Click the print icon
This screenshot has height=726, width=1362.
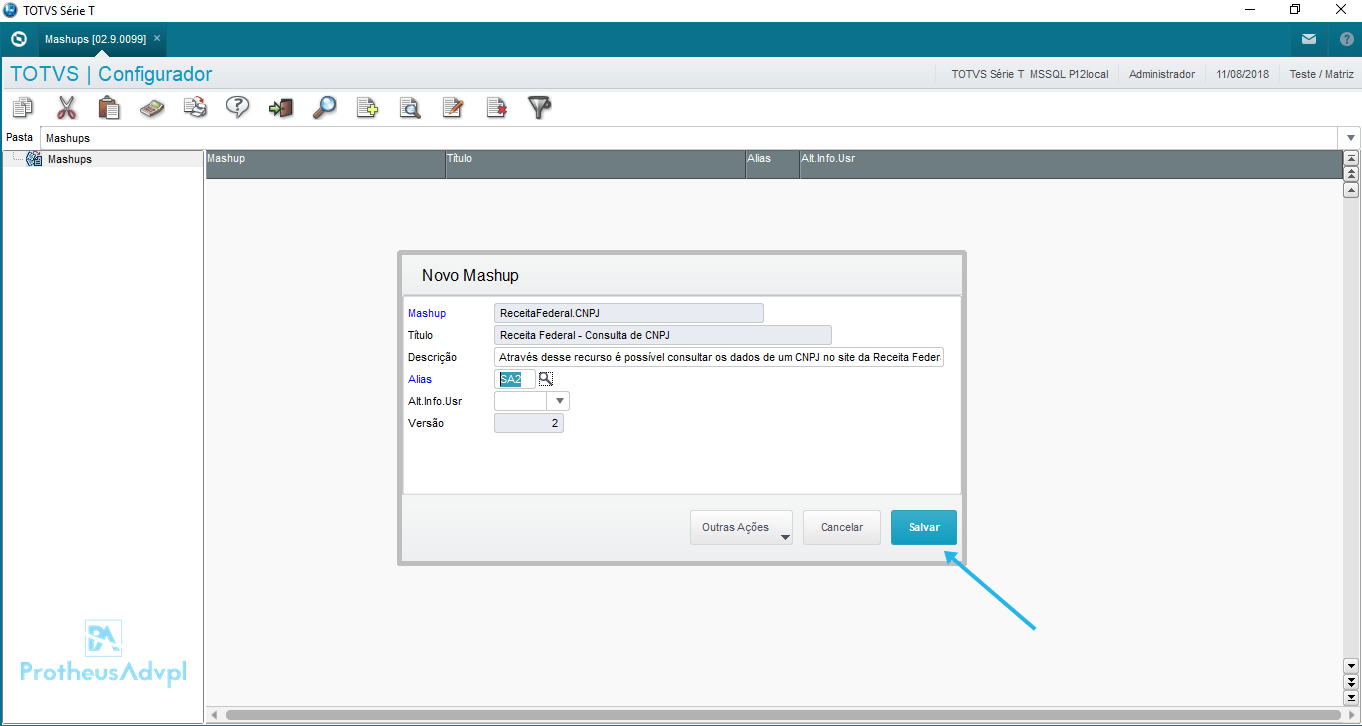point(195,107)
